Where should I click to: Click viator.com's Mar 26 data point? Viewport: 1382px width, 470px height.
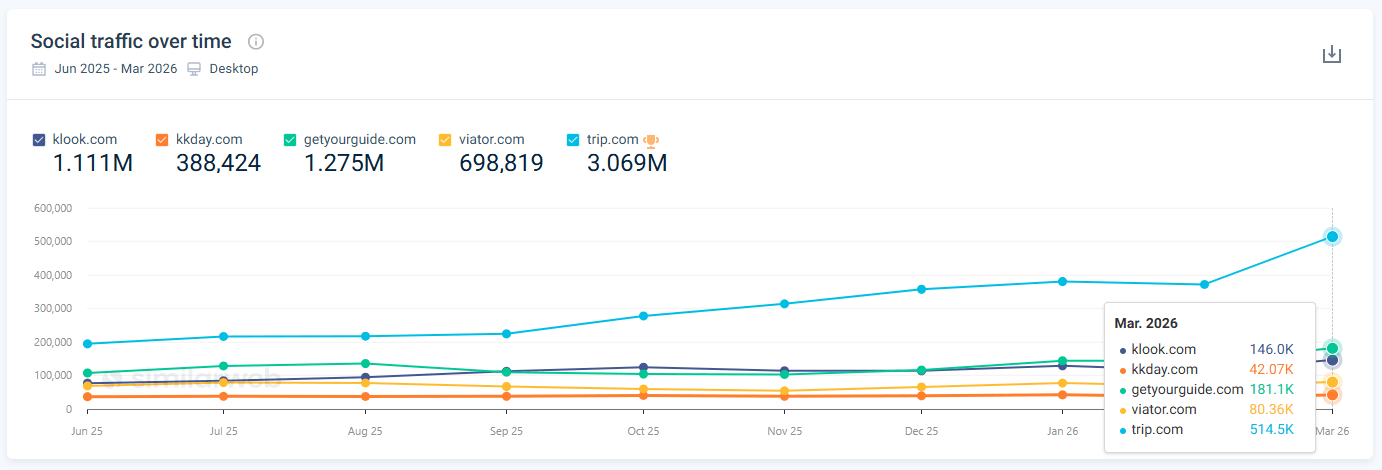1332,382
